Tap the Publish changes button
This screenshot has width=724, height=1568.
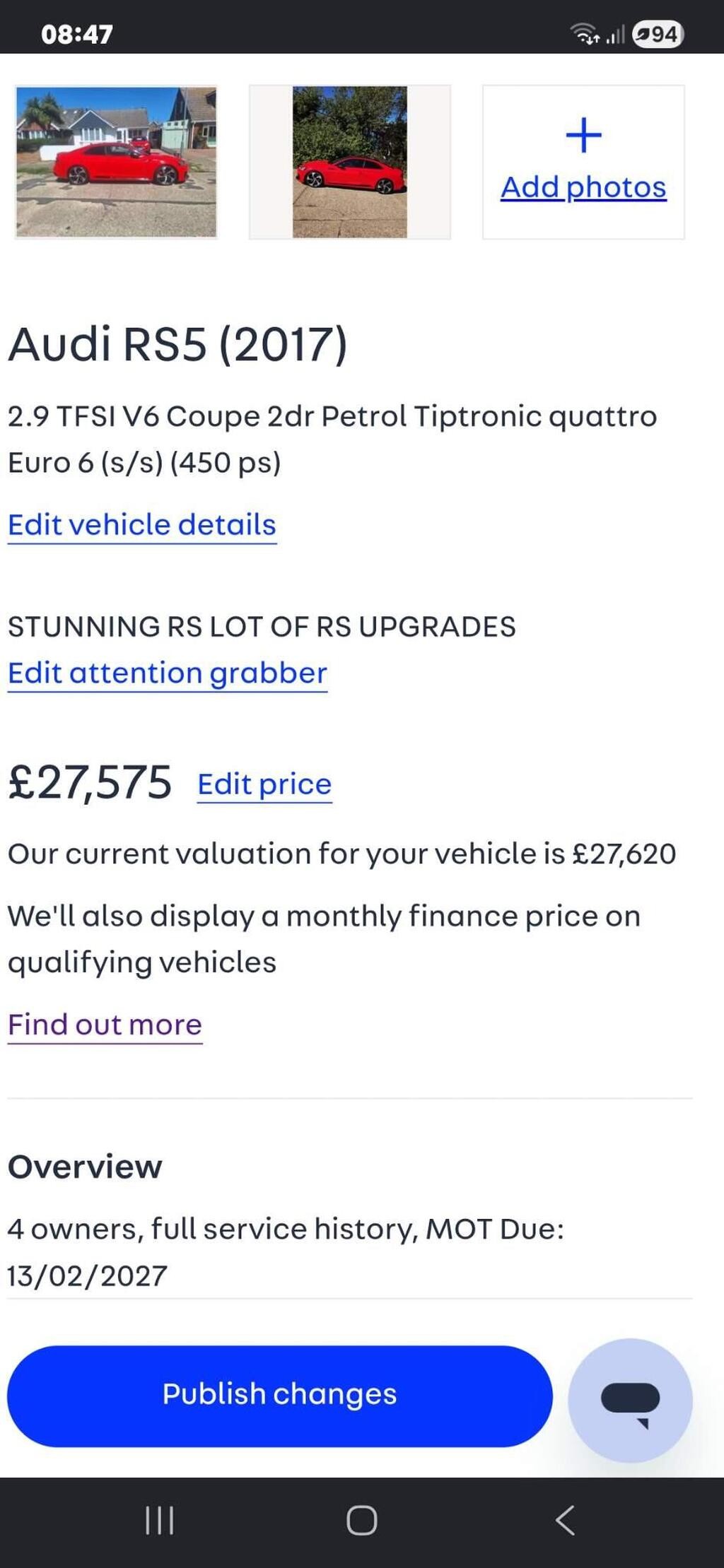point(280,1396)
